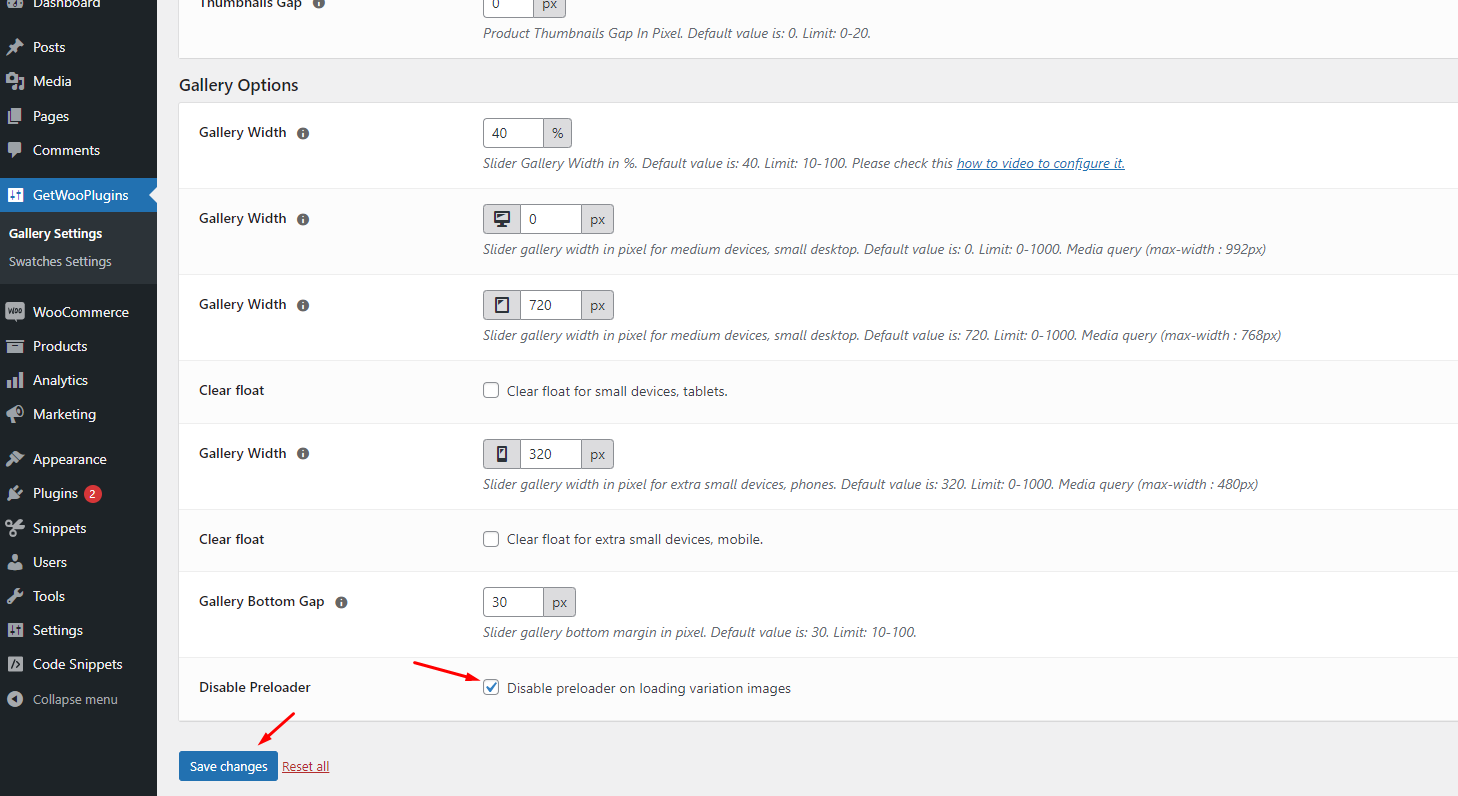Click medium devices width input showing 0

(551, 219)
